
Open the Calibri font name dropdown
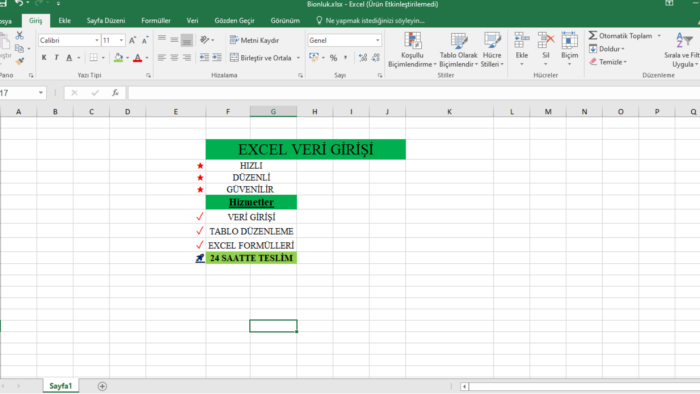pyautogui.click(x=96, y=41)
